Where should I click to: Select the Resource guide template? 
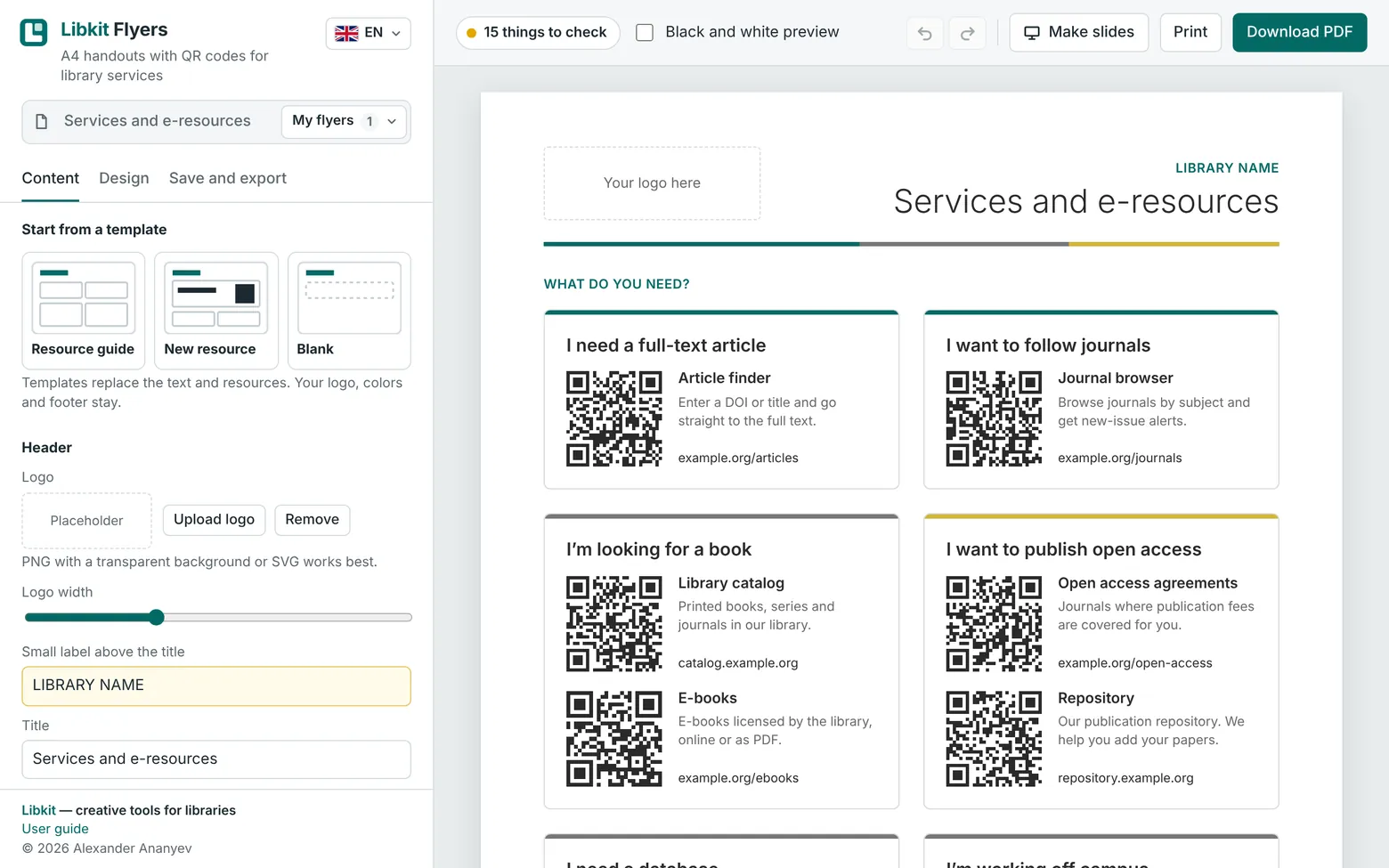(x=83, y=311)
